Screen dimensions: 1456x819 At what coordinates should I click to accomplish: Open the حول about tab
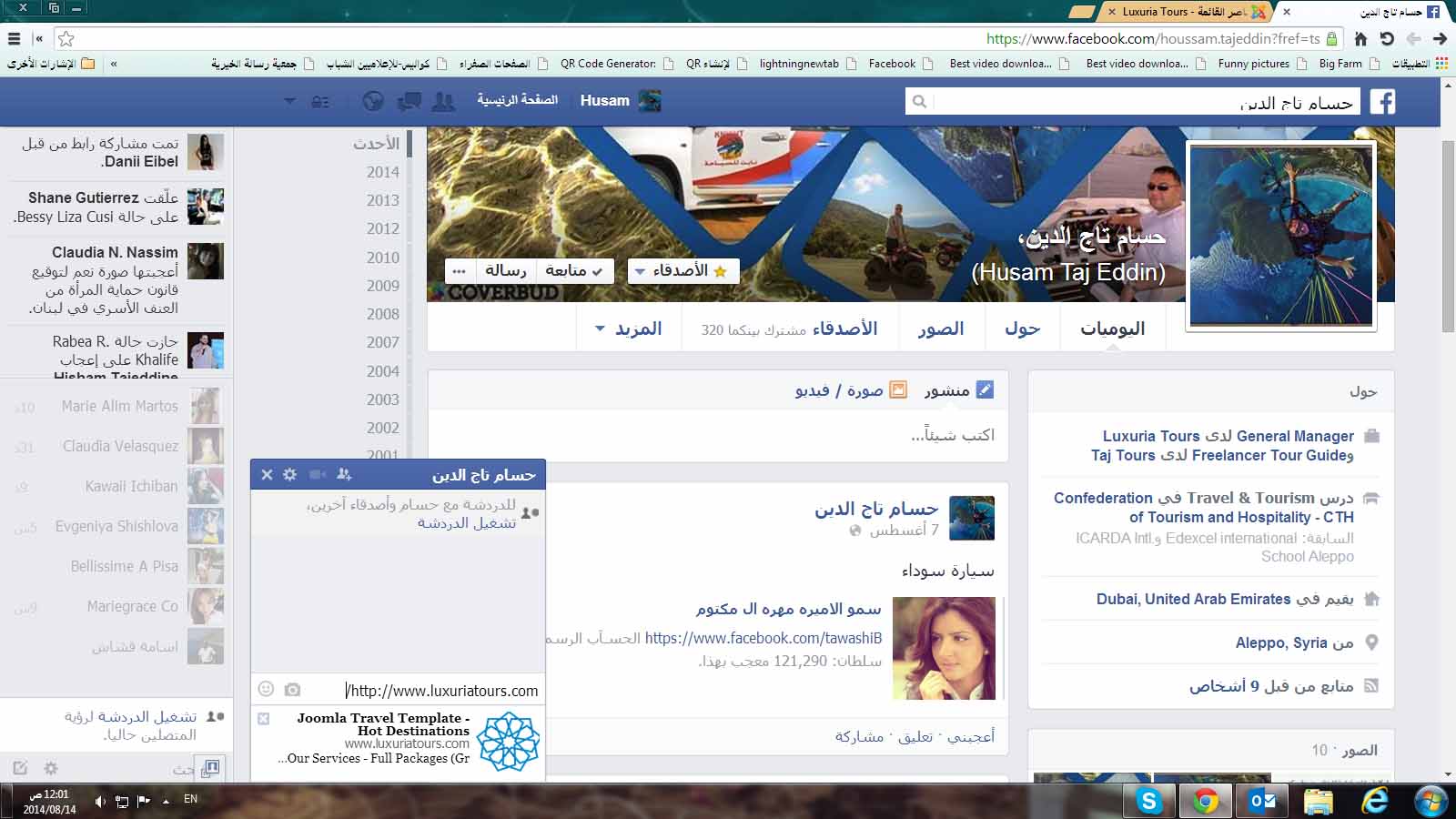(x=1022, y=329)
